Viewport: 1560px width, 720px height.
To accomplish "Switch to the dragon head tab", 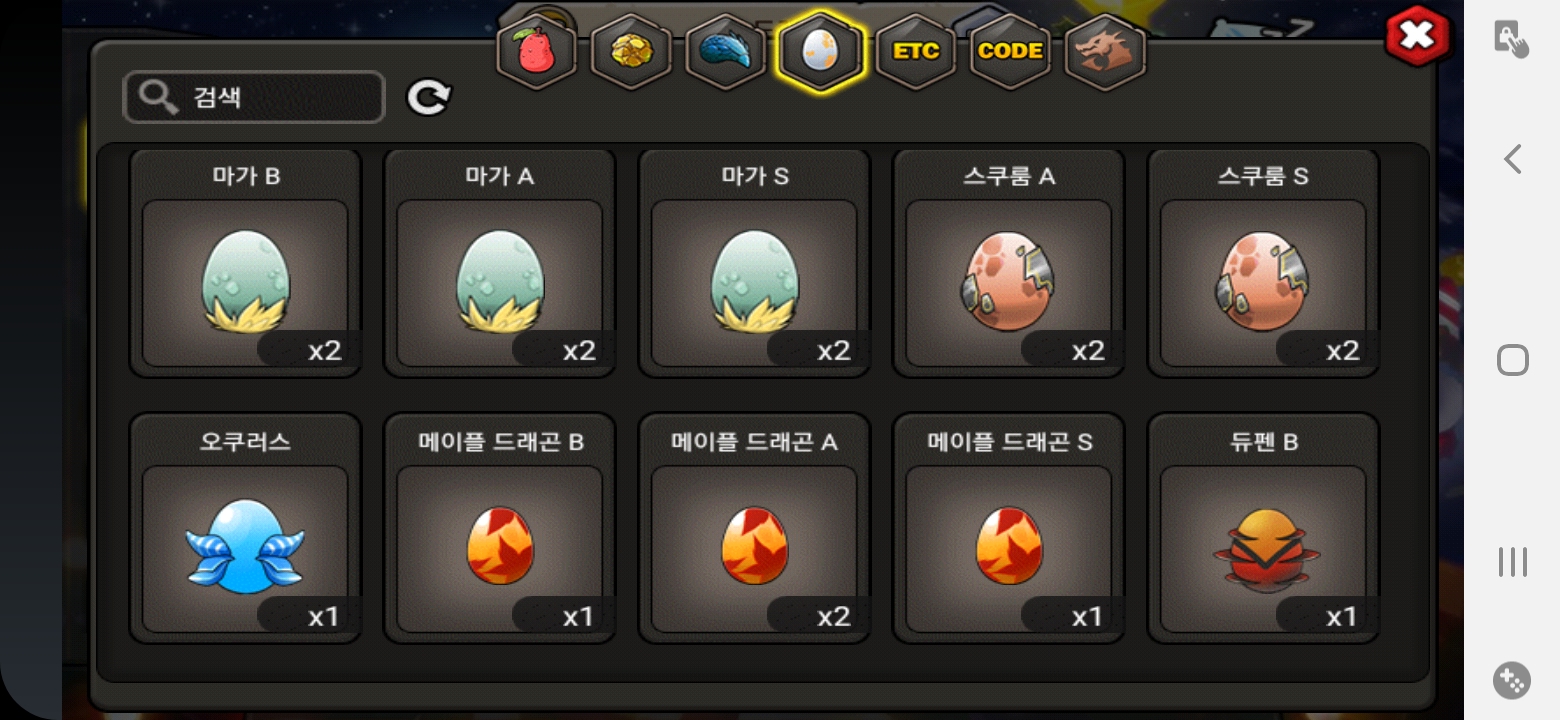I will tap(1105, 52).
